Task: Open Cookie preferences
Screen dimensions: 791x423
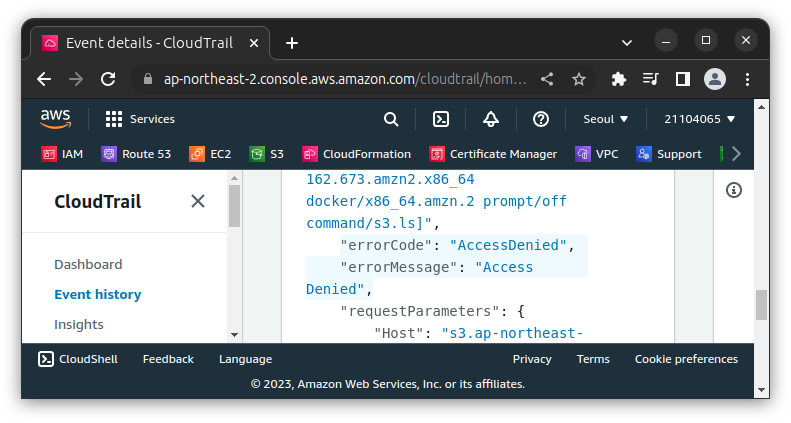Action: [686, 359]
